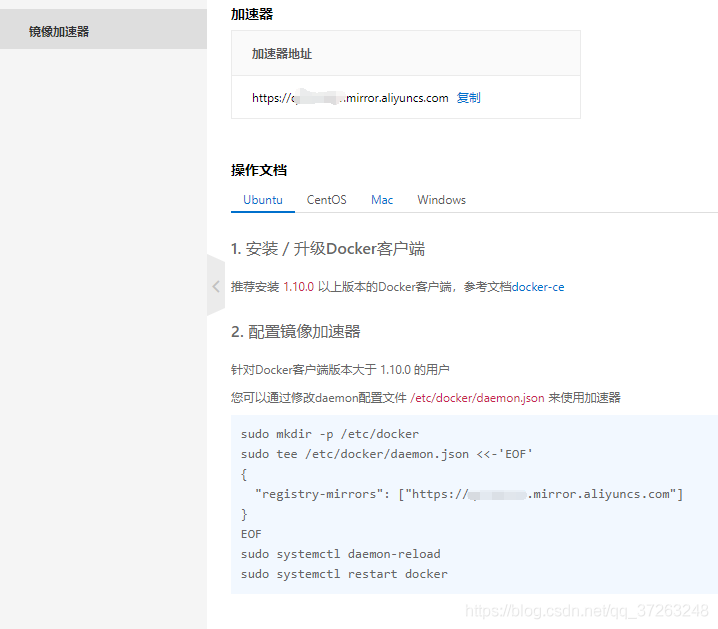Click the /etc/docker/daemon.json path text
This screenshot has height=629, width=718.
tap(477, 397)
